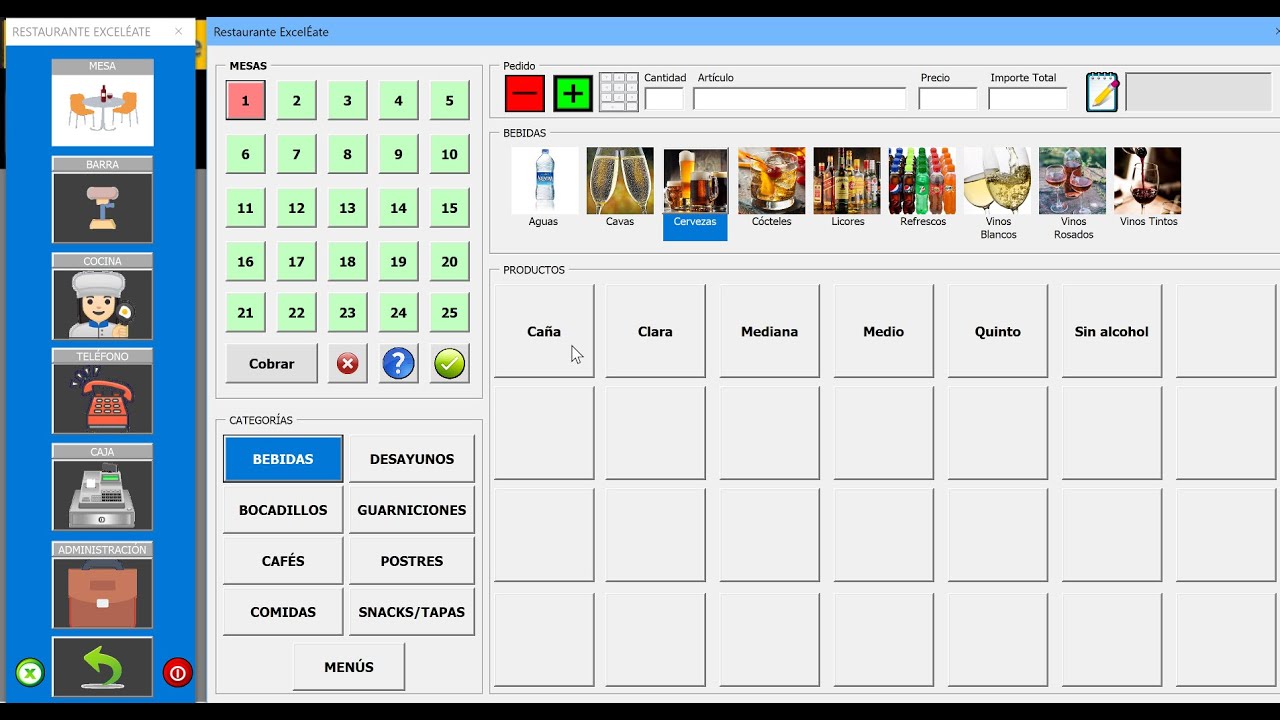Open the Administración briefcase icon

[x=102, y=593]
